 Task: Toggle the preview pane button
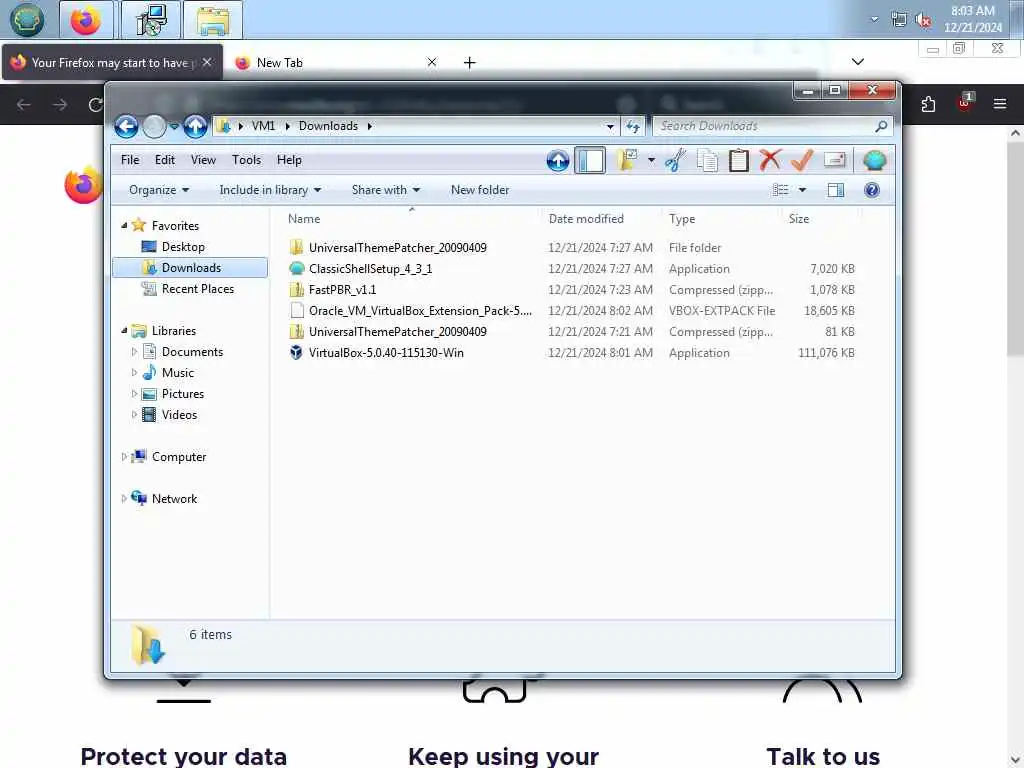[835, 190]
